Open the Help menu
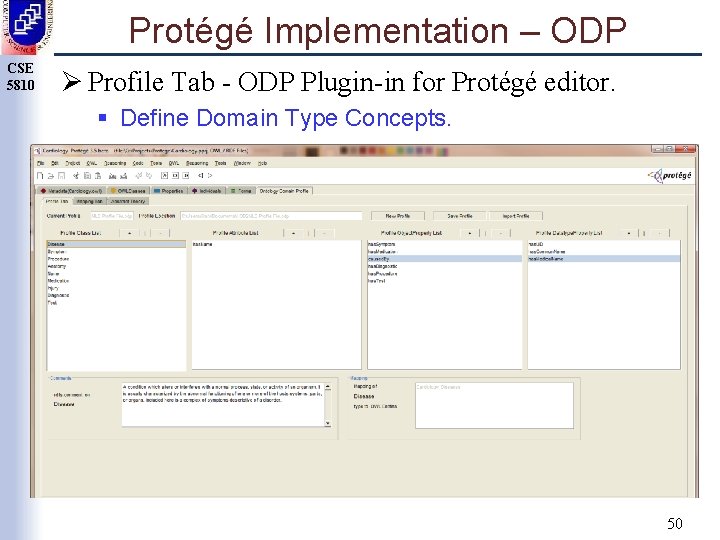 (262, 163)
